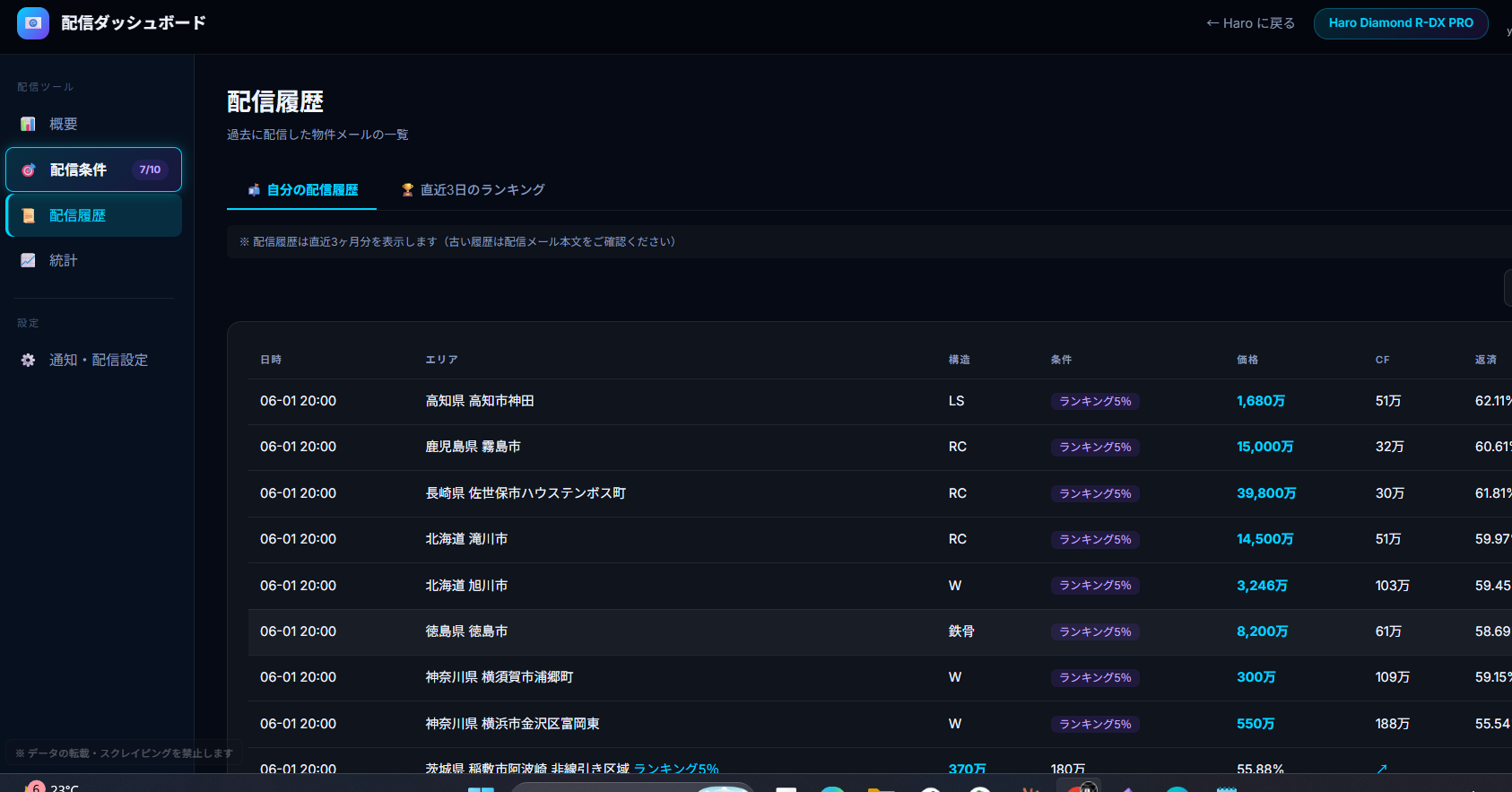The height and width of the screenshot is (792, 1512).
Task: Open the 8,200万 price link
Action: pyautogui.click(x=1262, y=631)
